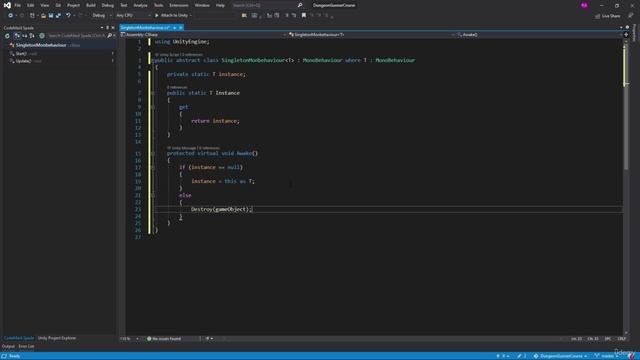Open the Window menu
Image resolution: width=640 pixels, height=360 pixels.
[x=202, y=5]
